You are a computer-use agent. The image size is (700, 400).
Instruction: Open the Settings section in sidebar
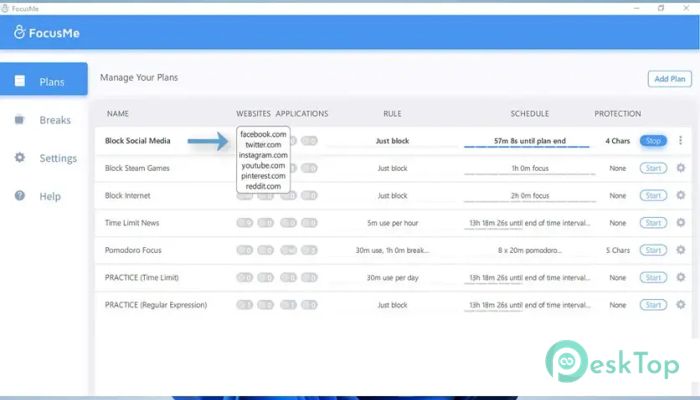pos(44,158)
